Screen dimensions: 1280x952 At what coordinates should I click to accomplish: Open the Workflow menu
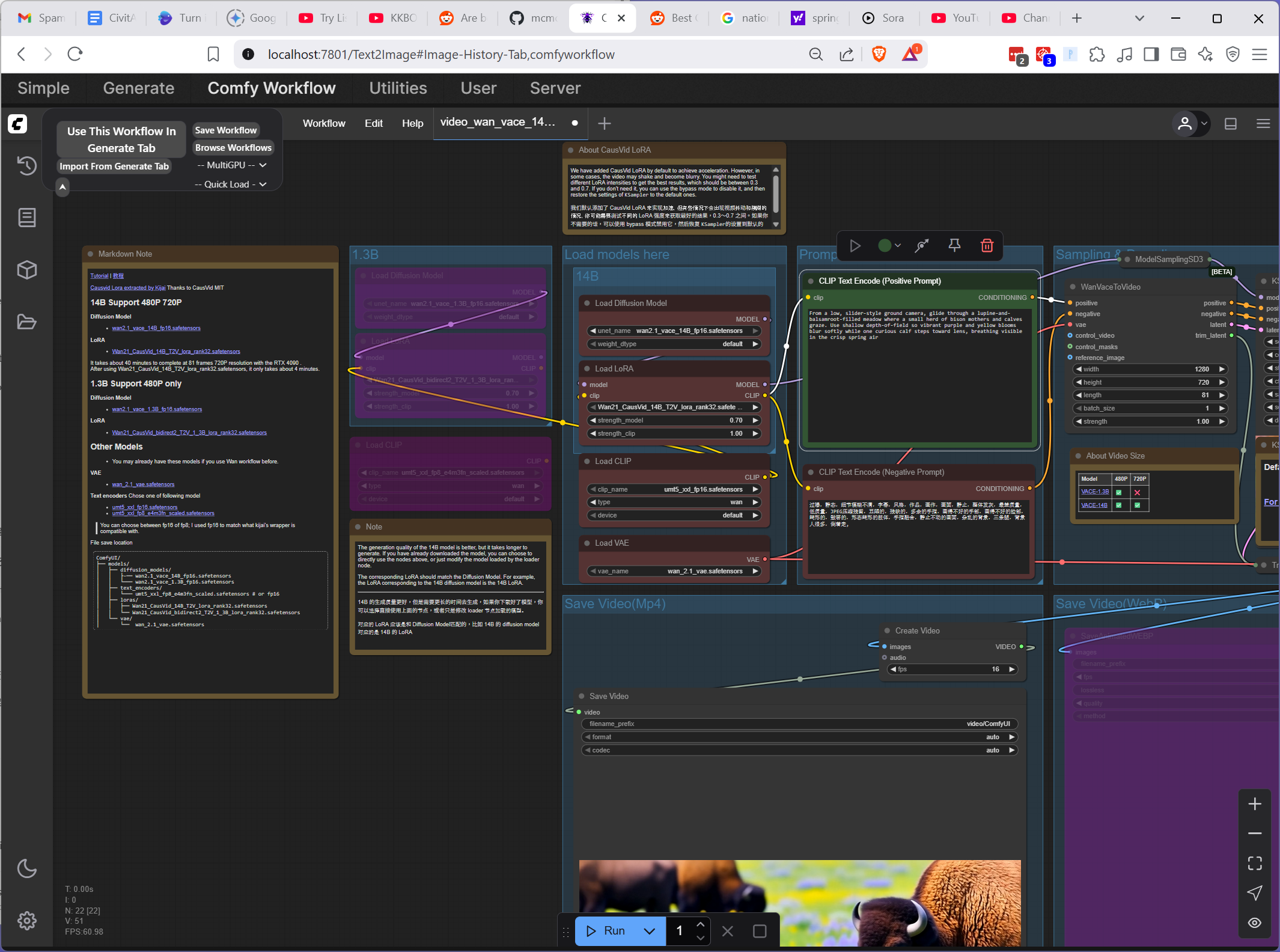tap(324, 123)
